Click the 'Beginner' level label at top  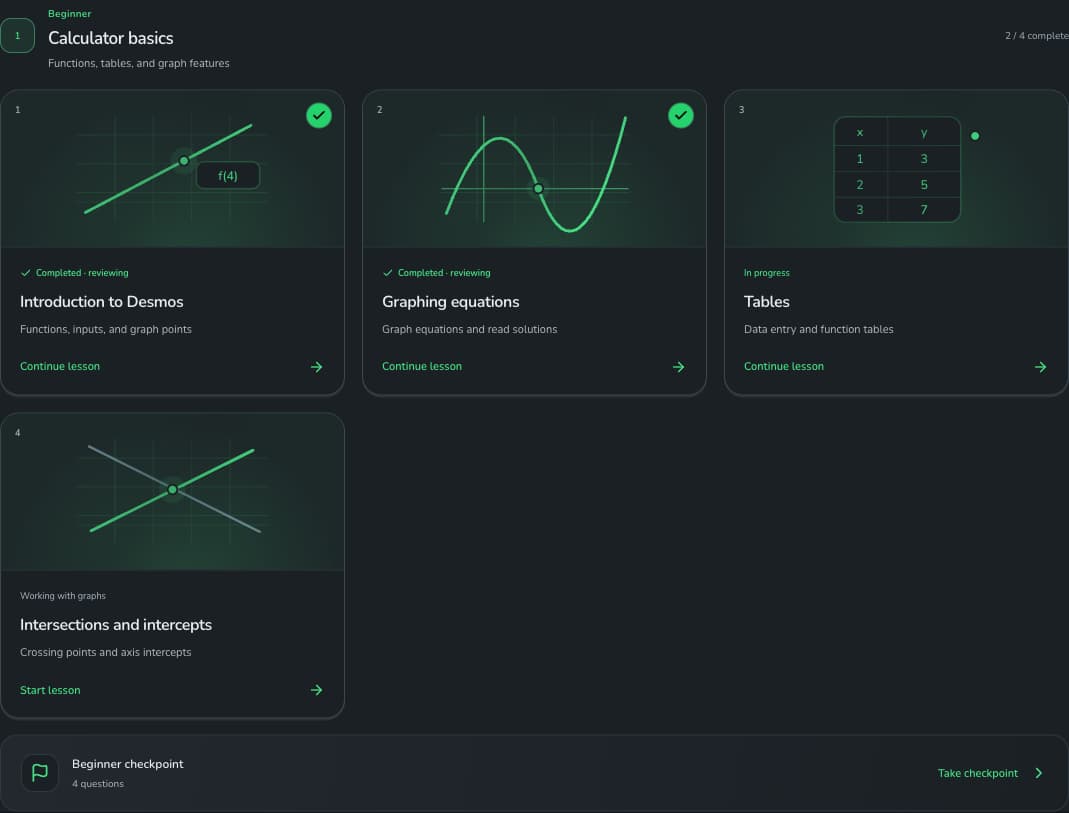(x=70, y=14)
